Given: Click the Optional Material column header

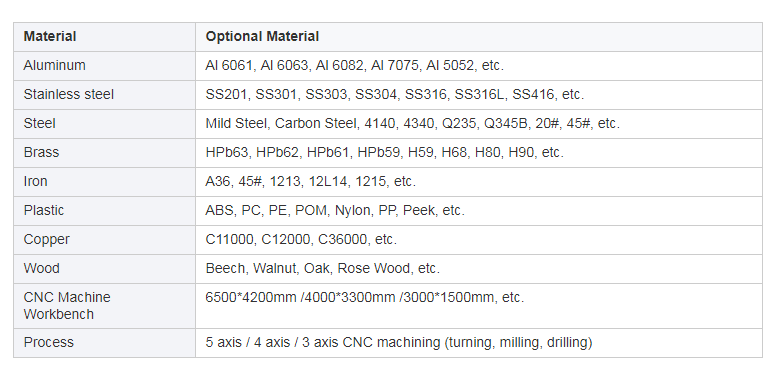Looking at the screenshot, I should coord(479,37).
